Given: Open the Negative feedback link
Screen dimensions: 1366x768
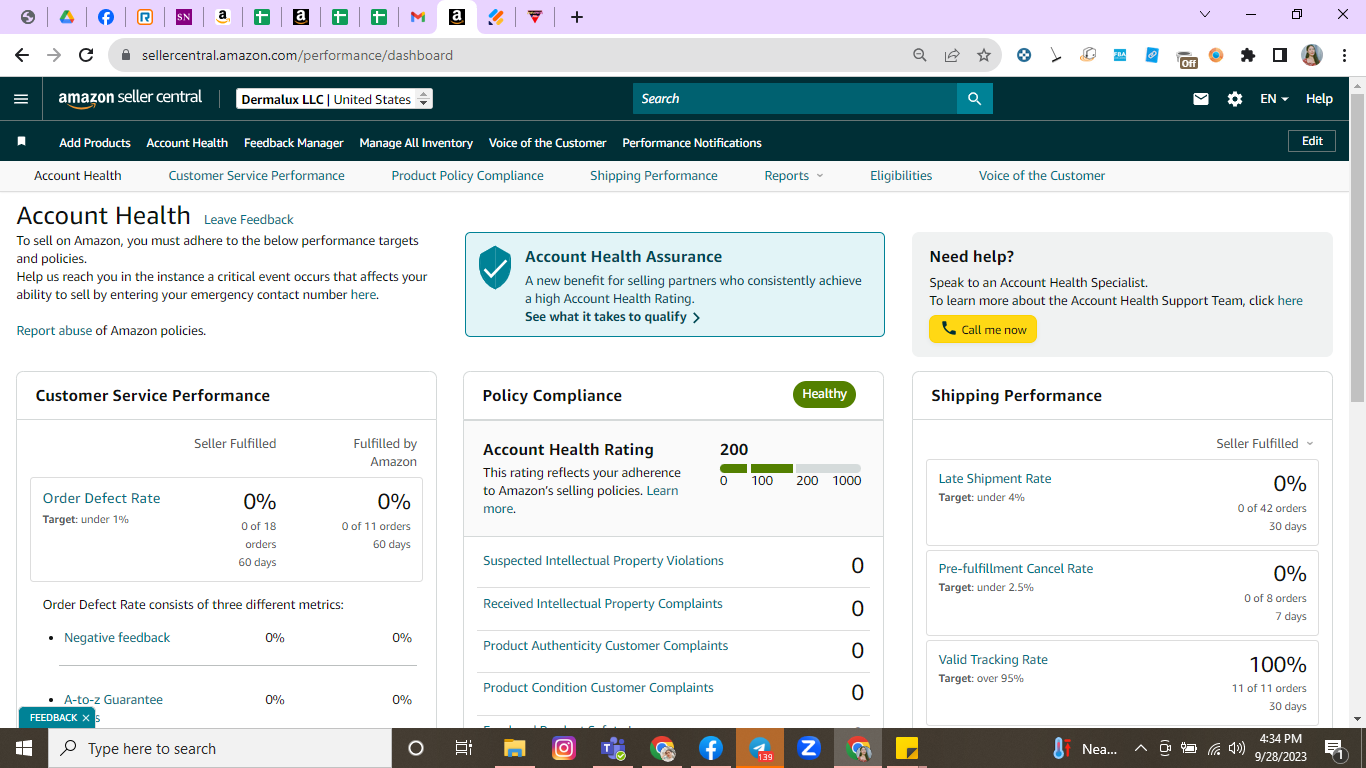Looking at the screenshot, I should tap(117, 637).
